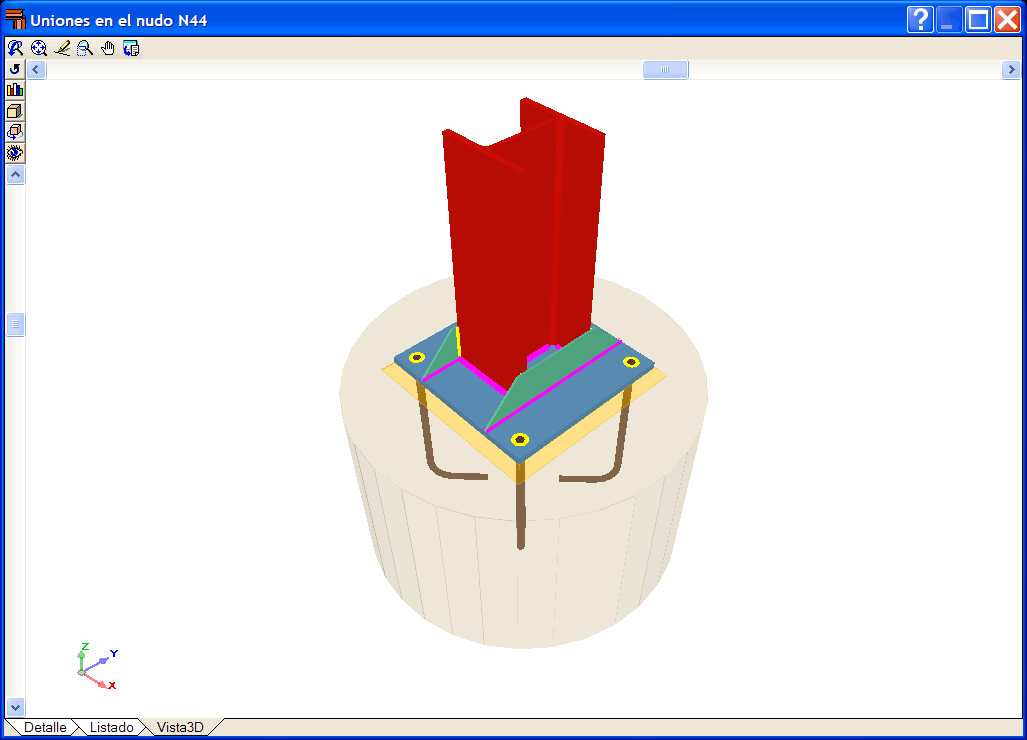Click the horizontal rotation slider thumb
Image resolution: width=1027 pixels, height=740 pixels.
pos(665,69)
